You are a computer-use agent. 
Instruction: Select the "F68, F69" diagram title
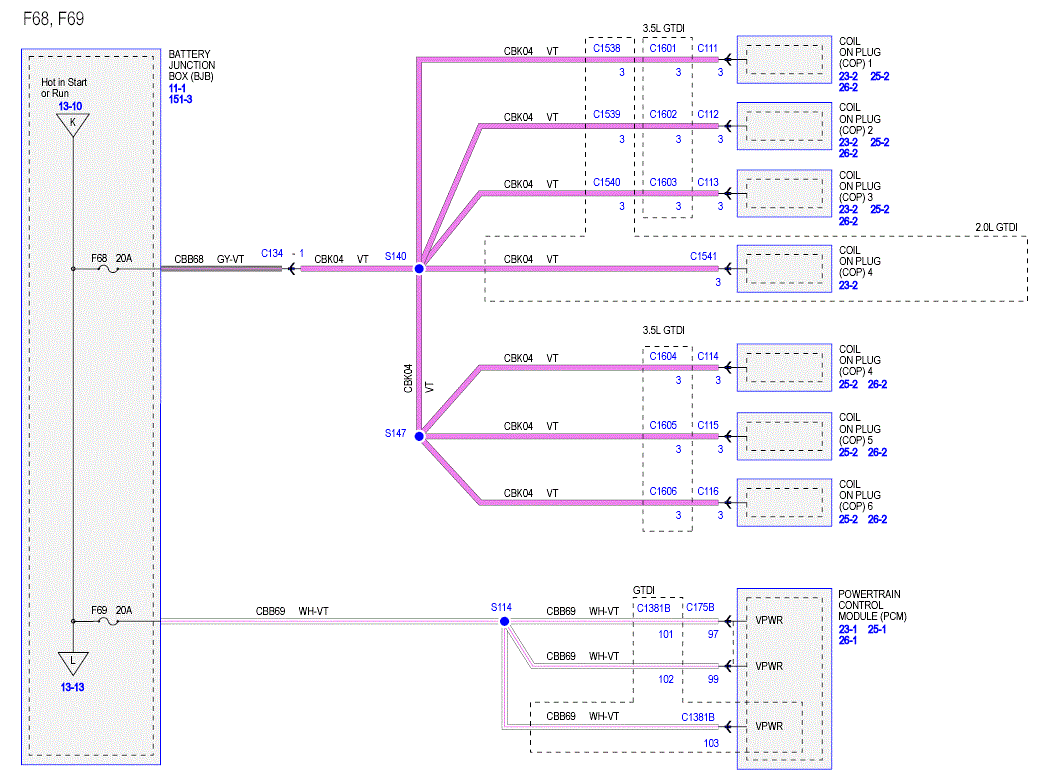(53, 19)
